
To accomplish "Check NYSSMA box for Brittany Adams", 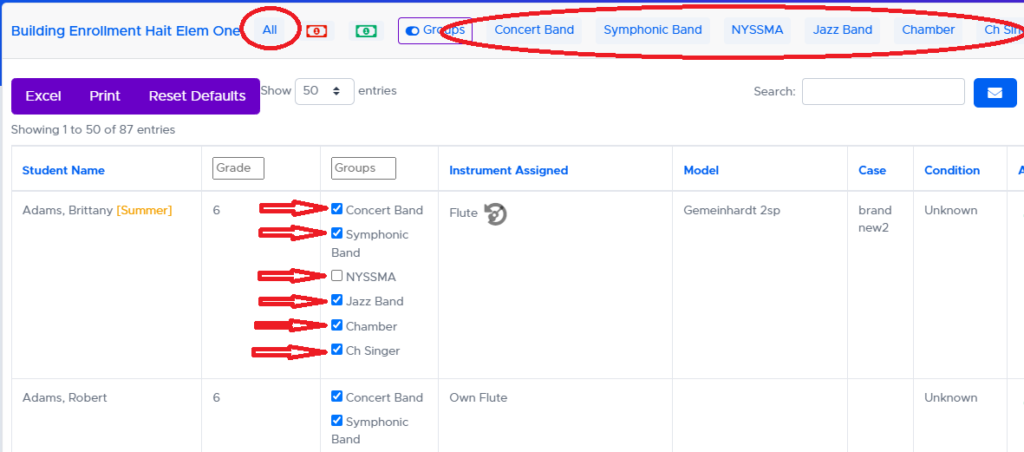I will 337,276.
